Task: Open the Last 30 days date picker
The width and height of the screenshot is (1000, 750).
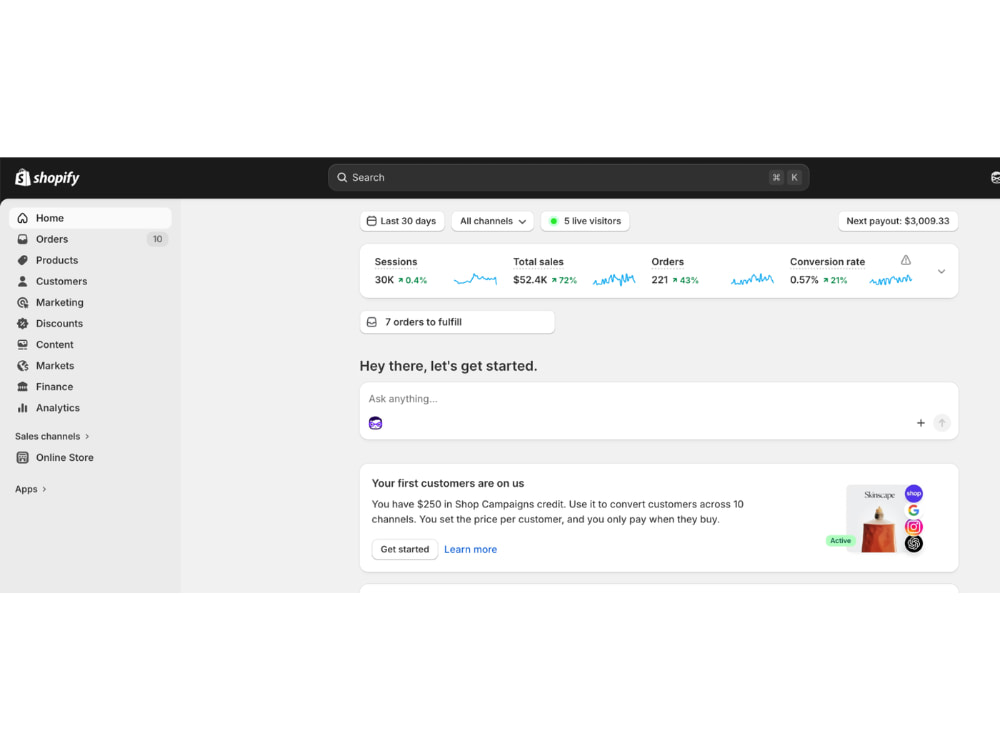Action: tap(402, 221)
